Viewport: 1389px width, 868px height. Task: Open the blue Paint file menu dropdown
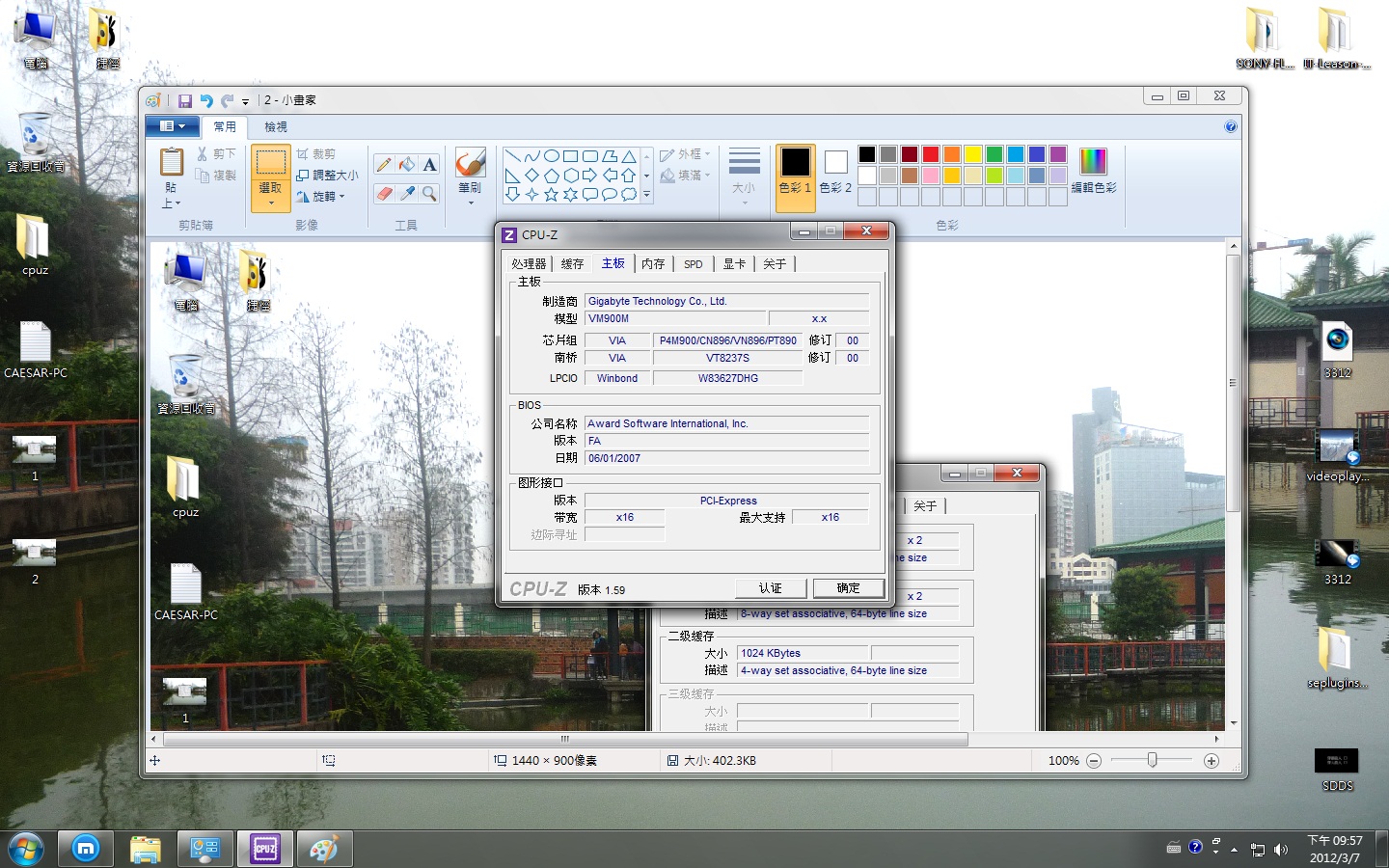coord(173,126)
